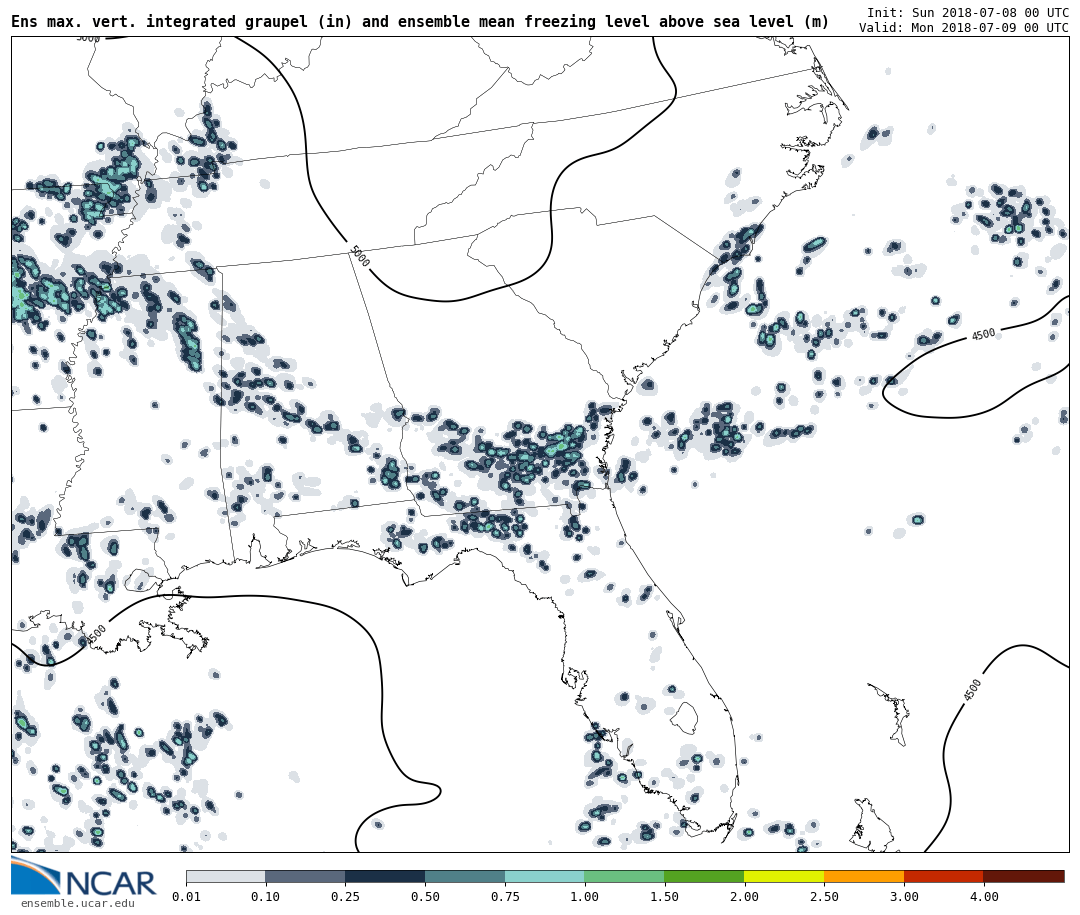Click the Init: Sun 2018-07-08 00 UTC text
1080x915 pixels.
click(967, 13)
